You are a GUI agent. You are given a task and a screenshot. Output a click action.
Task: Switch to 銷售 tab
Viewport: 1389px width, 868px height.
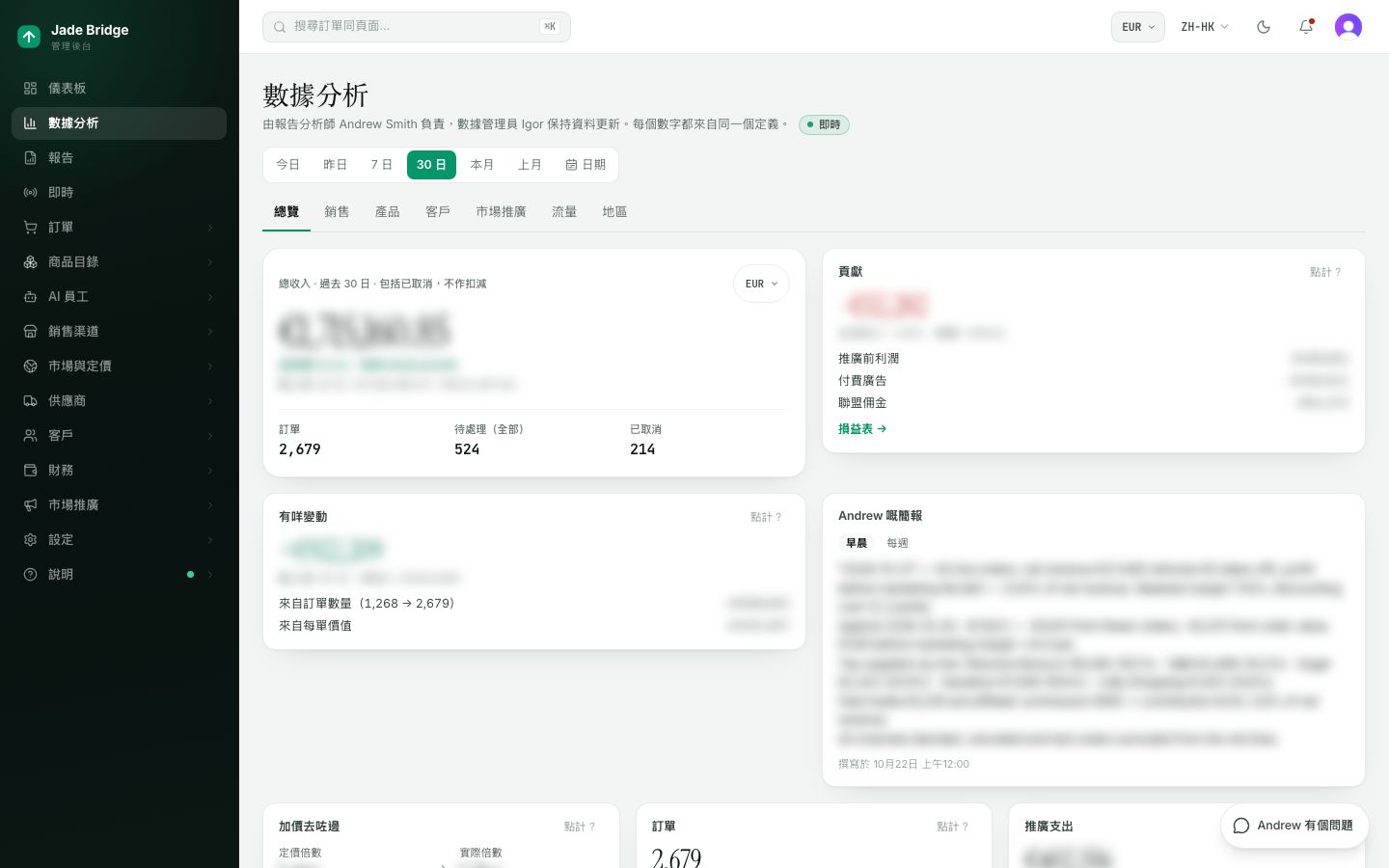337,212
